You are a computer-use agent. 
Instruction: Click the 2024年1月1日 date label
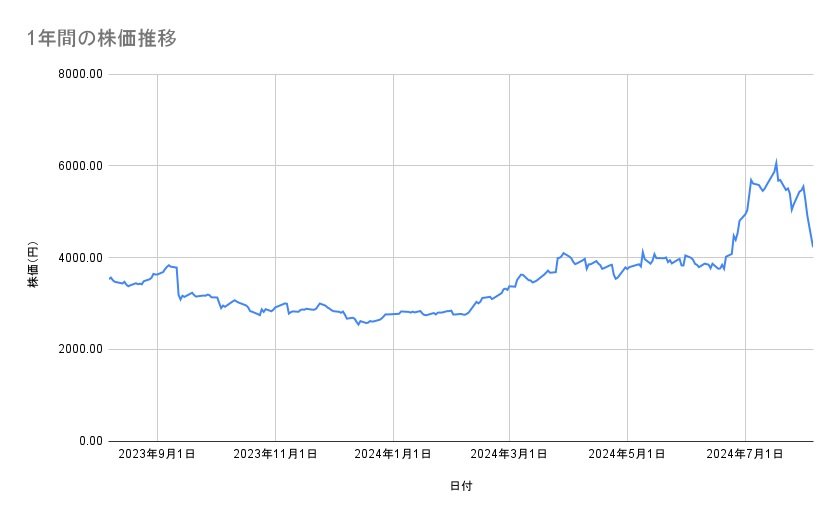pos(393,454)
